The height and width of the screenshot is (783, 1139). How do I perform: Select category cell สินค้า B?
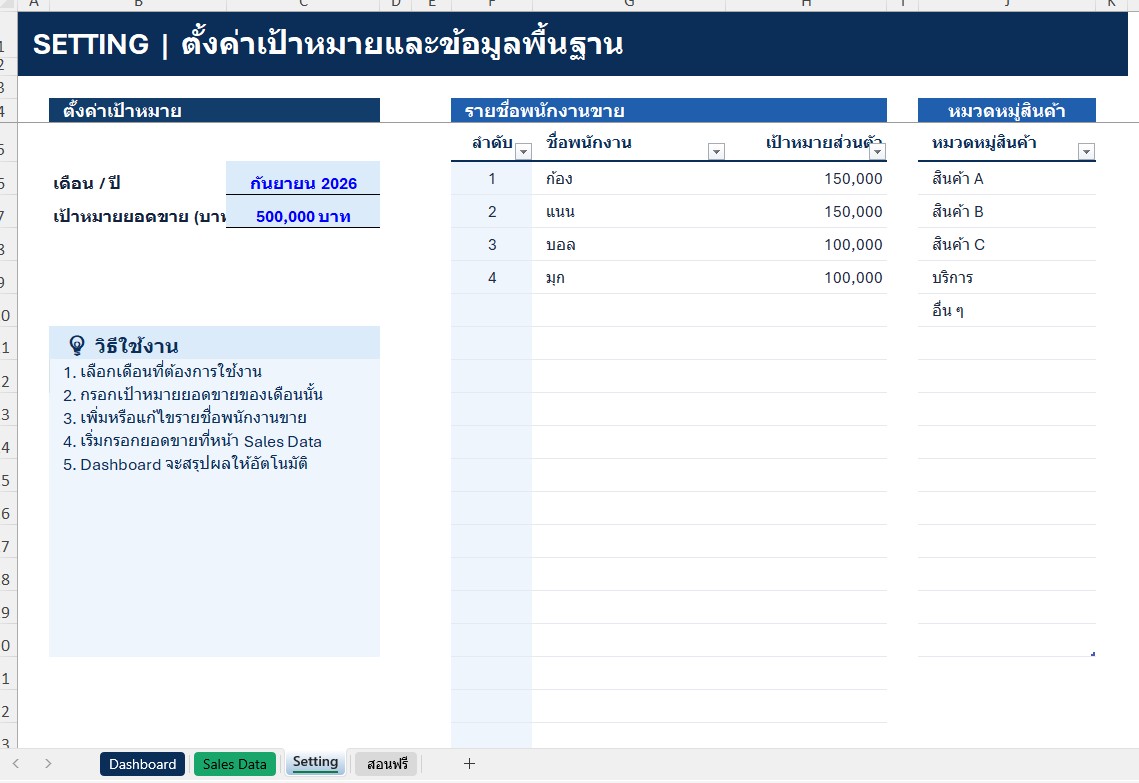click(1007, 211)
